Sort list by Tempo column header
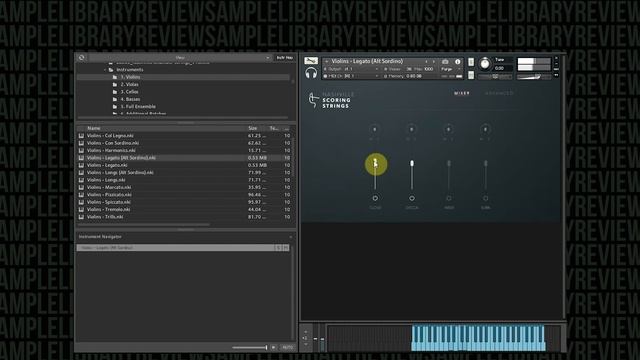Viewport: 640px width, 360px height. pyautogui.click(x=273, y=128)
